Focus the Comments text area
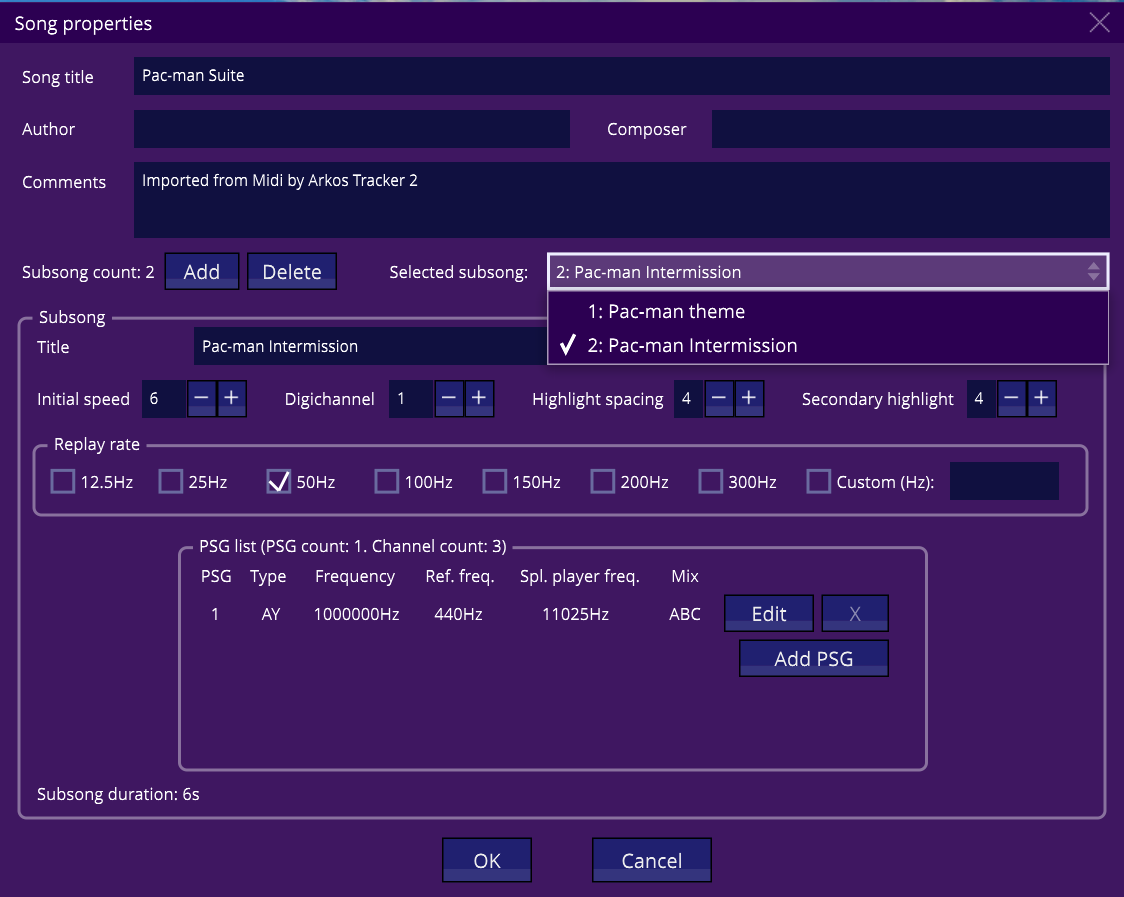The width and height of the screenshot is (1124, 897). [621, 200]
